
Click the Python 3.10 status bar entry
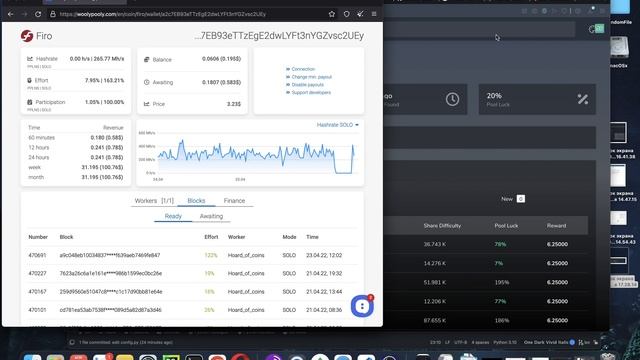point(505,342)
